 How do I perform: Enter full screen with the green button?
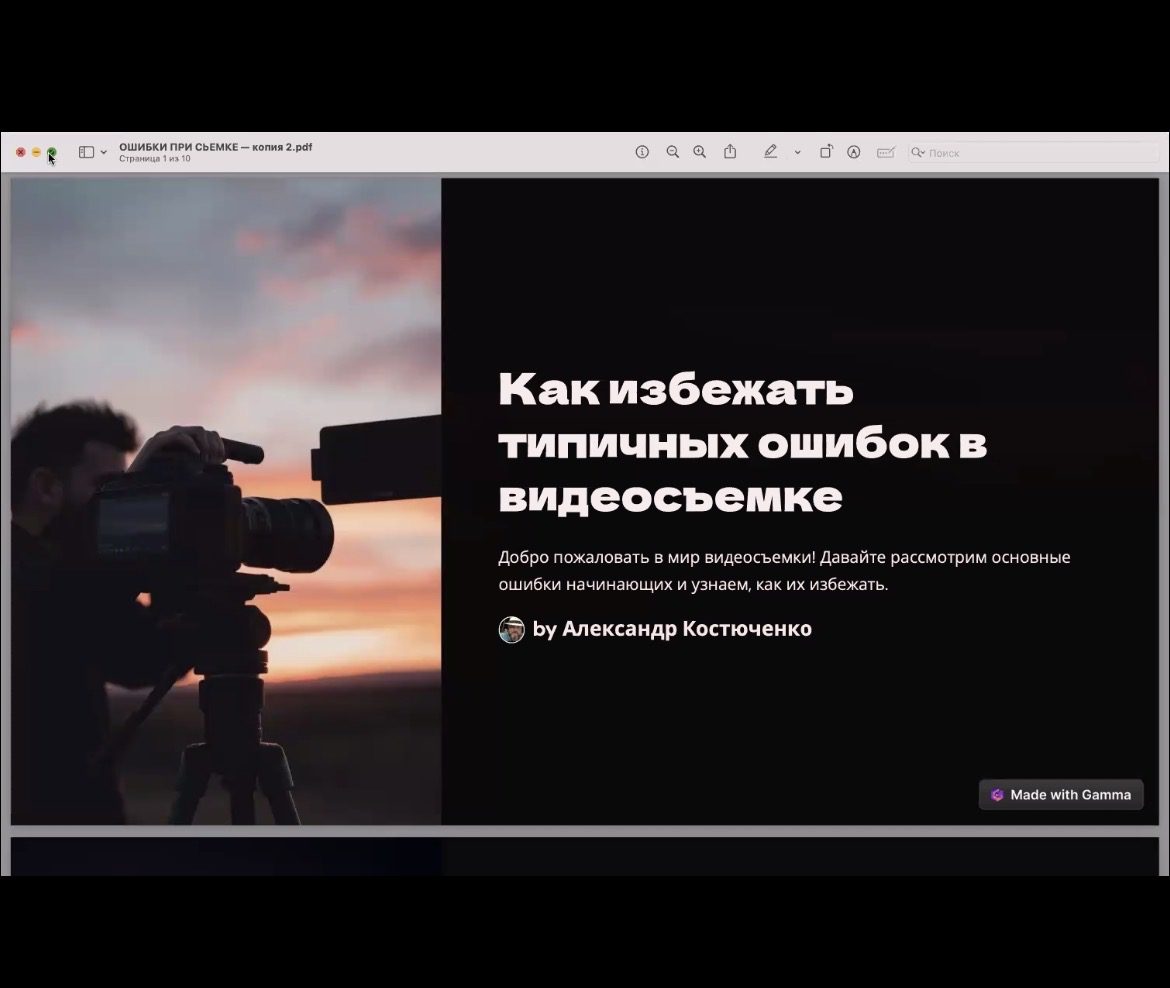pyautogui.click(x=52, y=152)
